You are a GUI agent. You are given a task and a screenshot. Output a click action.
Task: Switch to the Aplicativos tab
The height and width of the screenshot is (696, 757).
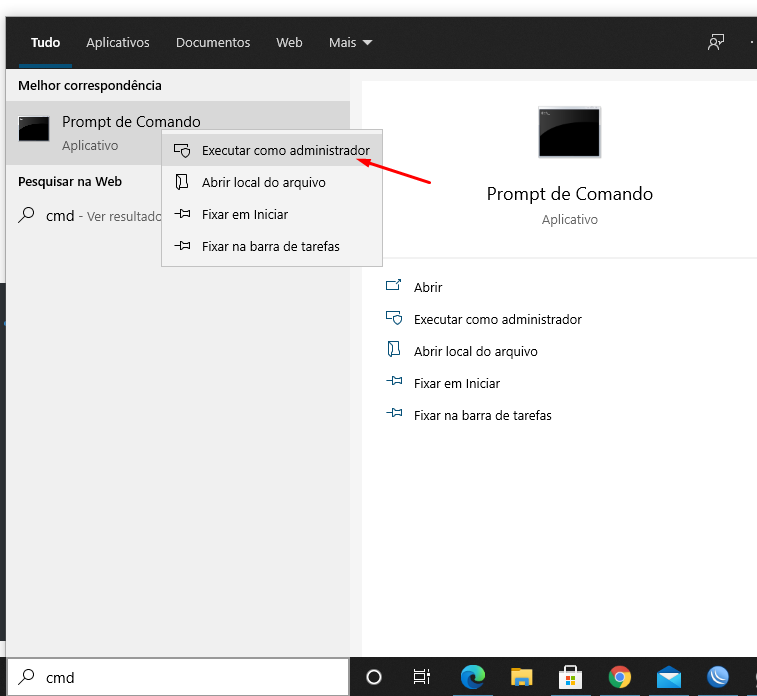point(118,43)
